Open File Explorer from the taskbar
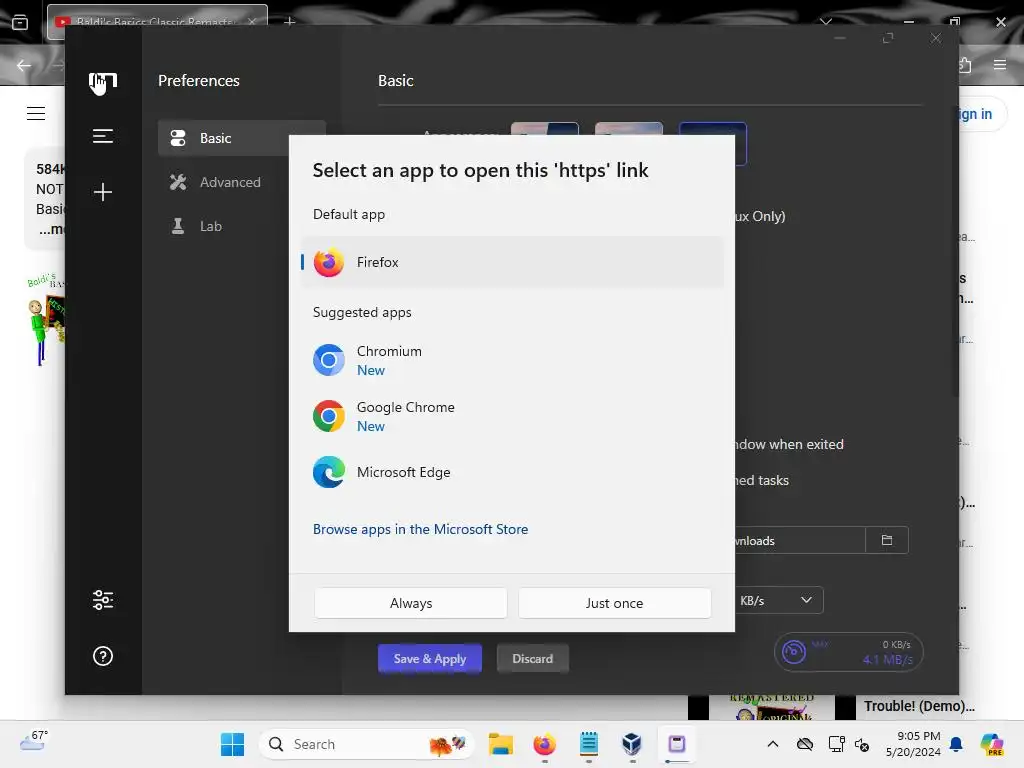This screenshot has height=768, width=1024. coord(501,744)
